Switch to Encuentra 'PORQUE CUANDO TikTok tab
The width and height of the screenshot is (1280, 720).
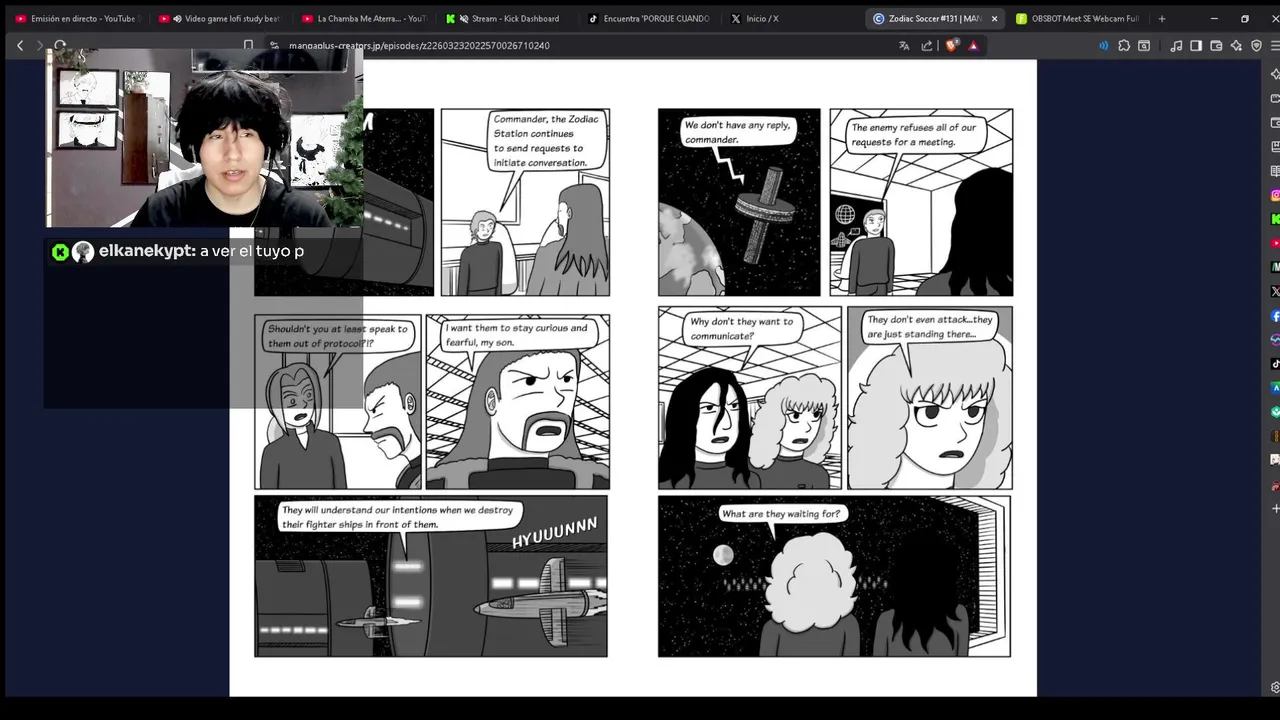pyautogui.click(x=652, y=18)
